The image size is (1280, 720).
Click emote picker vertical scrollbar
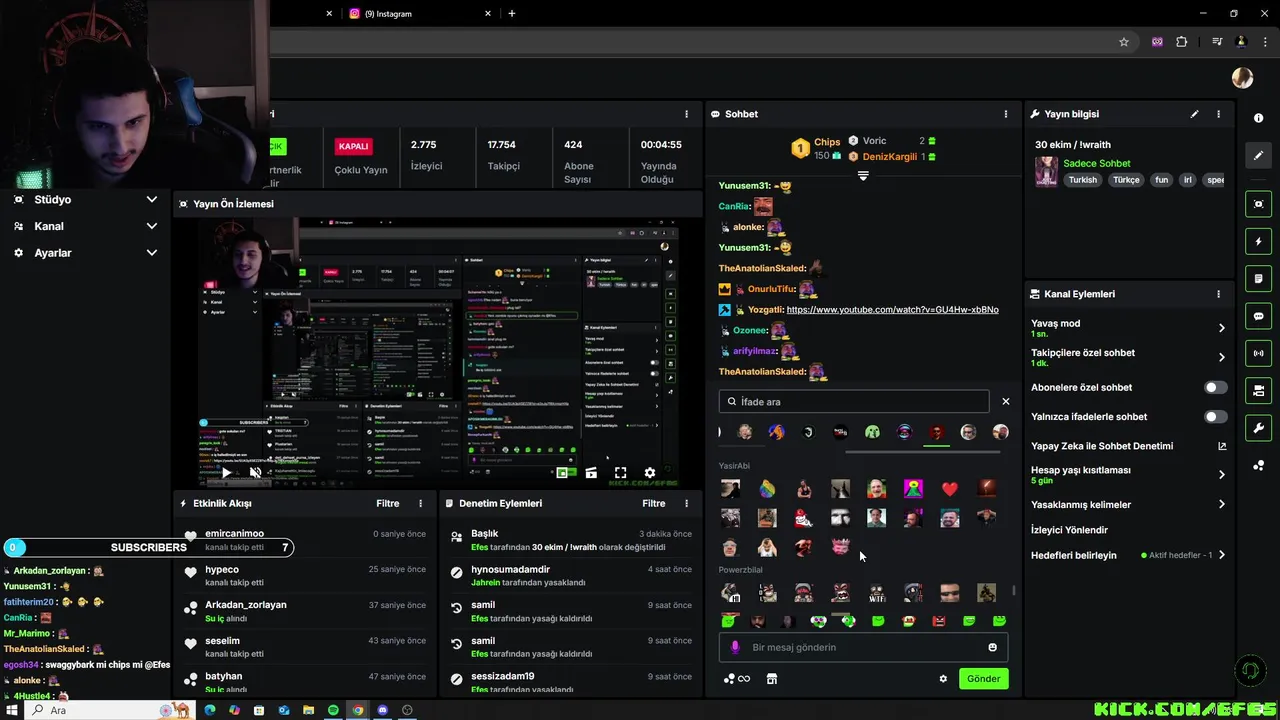pos(1014,591)
